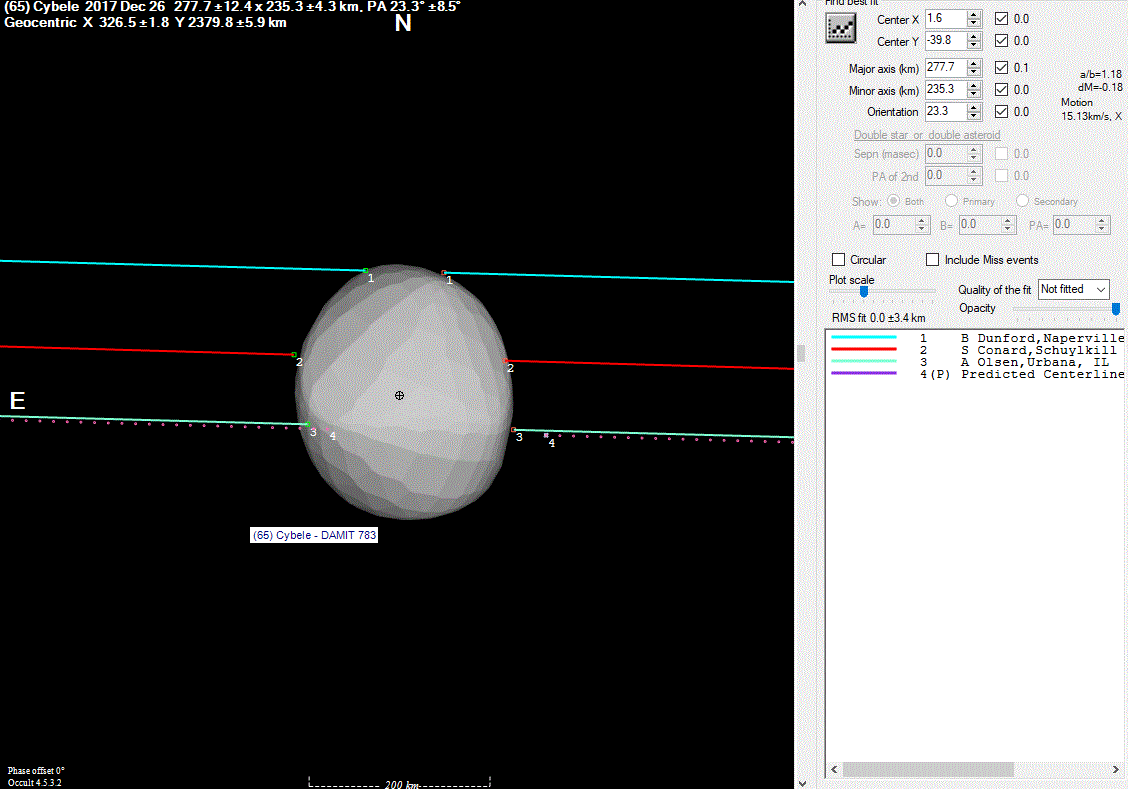Click the PA= value field
1128x789 pixels.
(1073, 224)
